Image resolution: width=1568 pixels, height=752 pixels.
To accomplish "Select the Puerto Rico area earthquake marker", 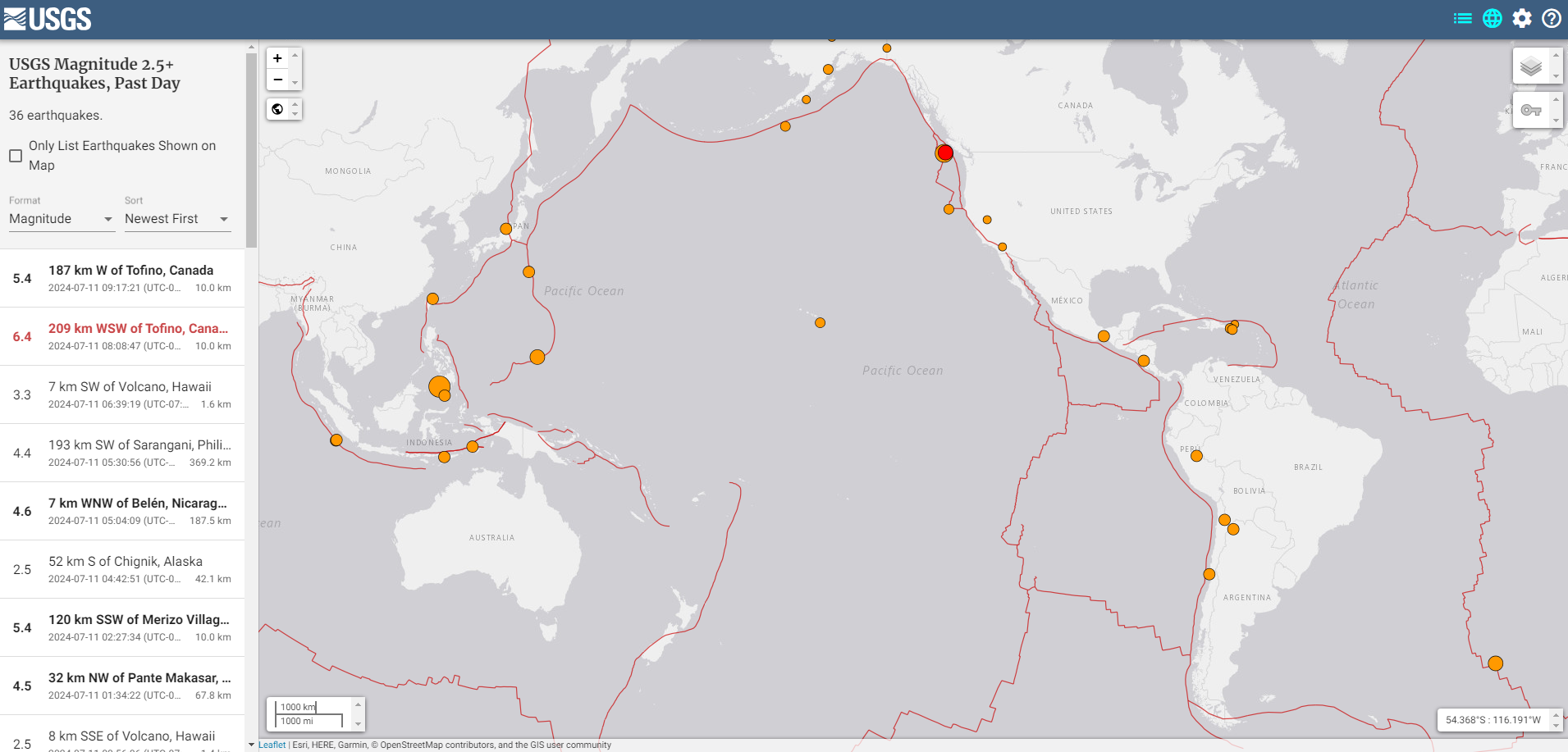I will [1232, 328].
